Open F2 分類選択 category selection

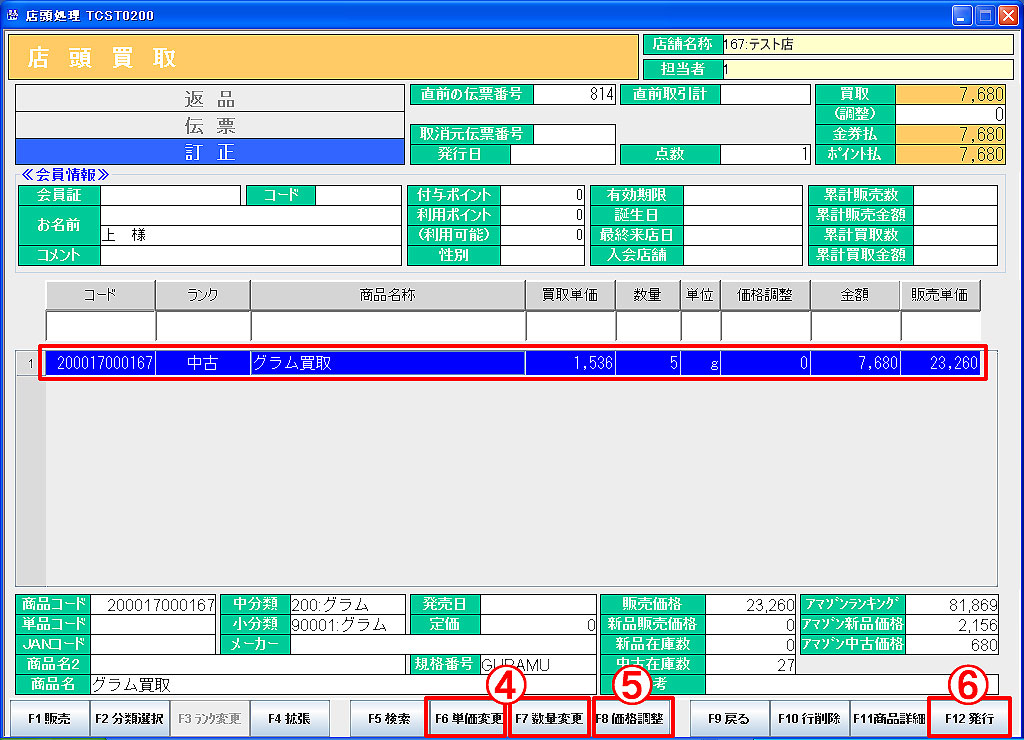coord(129,718)
